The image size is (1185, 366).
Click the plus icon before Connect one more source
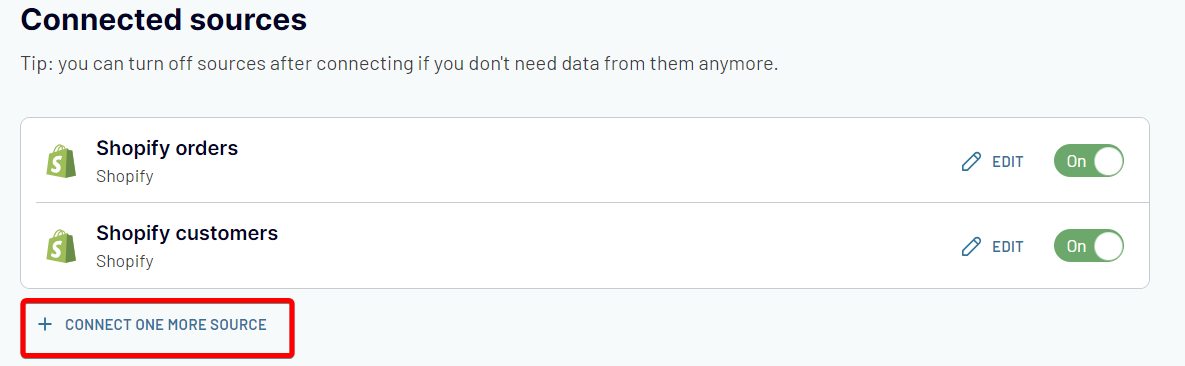pos(45,324)
